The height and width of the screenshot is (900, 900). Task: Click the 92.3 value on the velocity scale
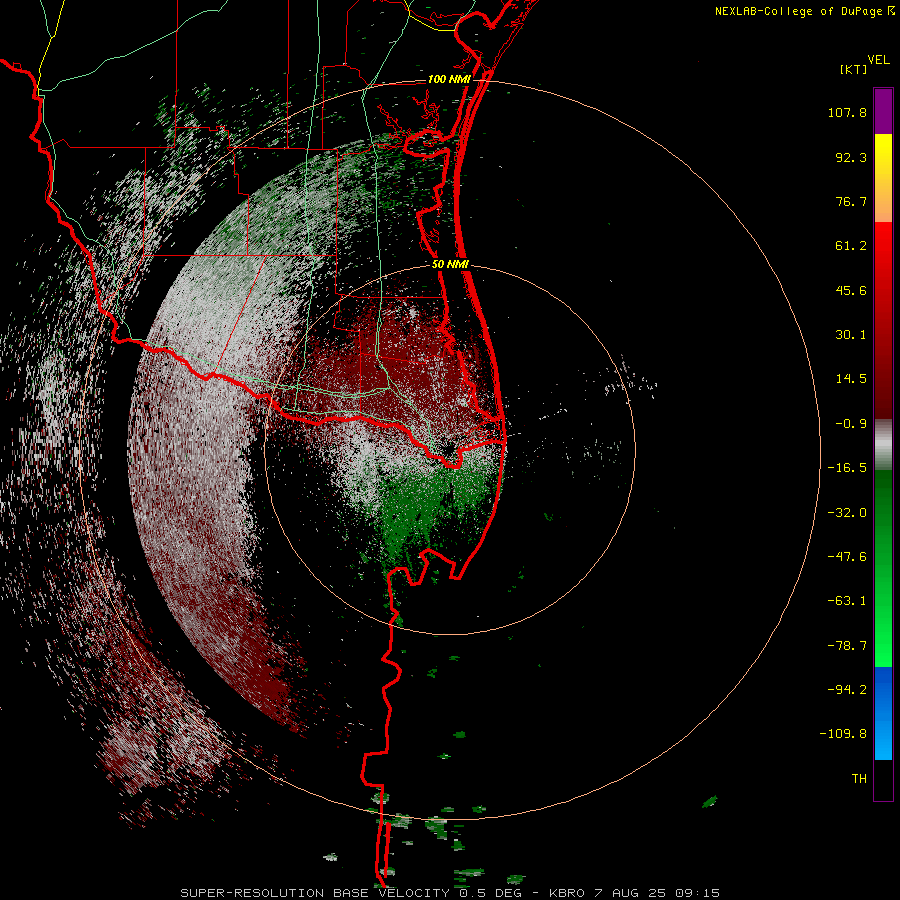click(x=851, y=157)
